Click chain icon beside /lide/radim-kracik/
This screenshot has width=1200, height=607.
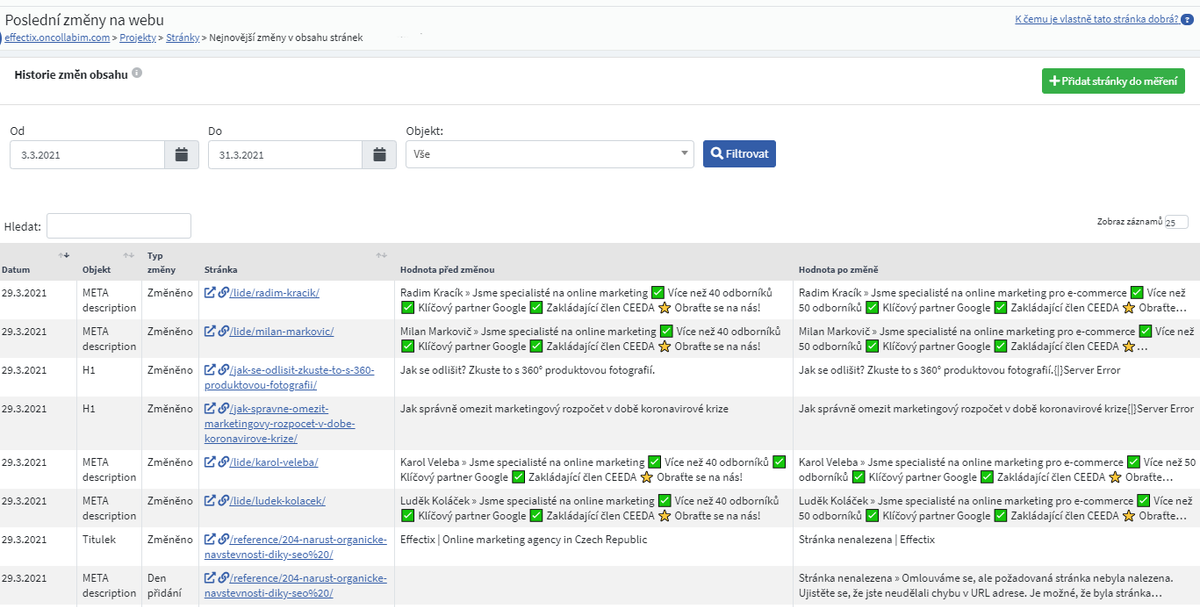tap(224, 292)
